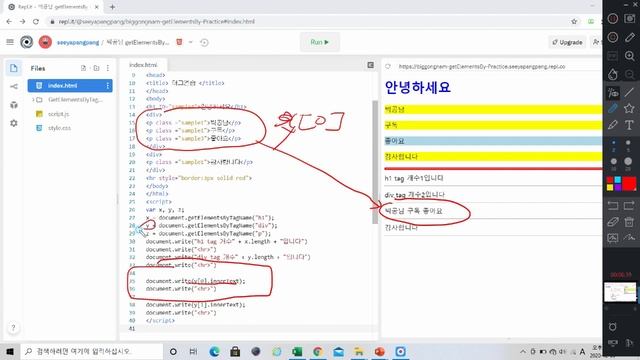
Task: Click the user avatar icon
Action: pos(45,42)
